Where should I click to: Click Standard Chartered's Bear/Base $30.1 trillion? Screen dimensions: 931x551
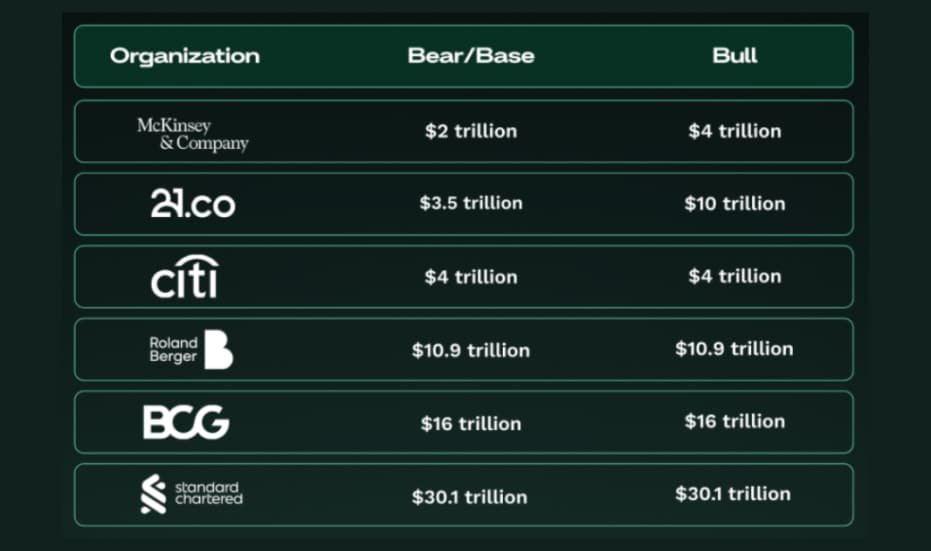click(470, 496)
